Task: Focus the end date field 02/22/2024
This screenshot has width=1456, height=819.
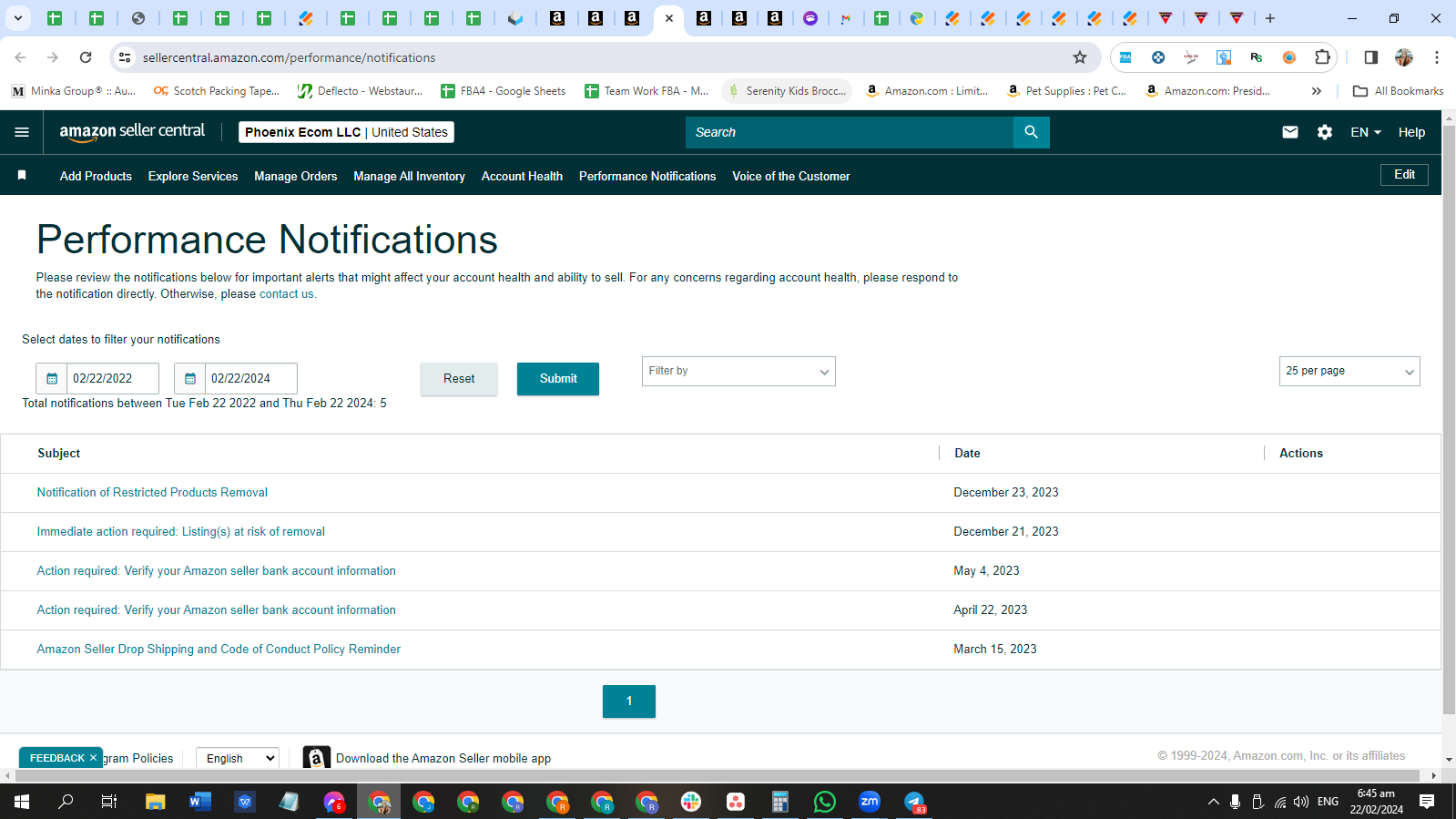Action: point(251,378)
